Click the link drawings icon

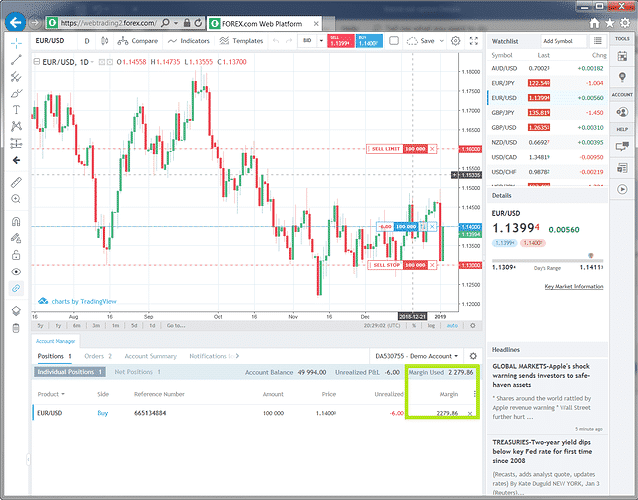[x=16, y=288]
